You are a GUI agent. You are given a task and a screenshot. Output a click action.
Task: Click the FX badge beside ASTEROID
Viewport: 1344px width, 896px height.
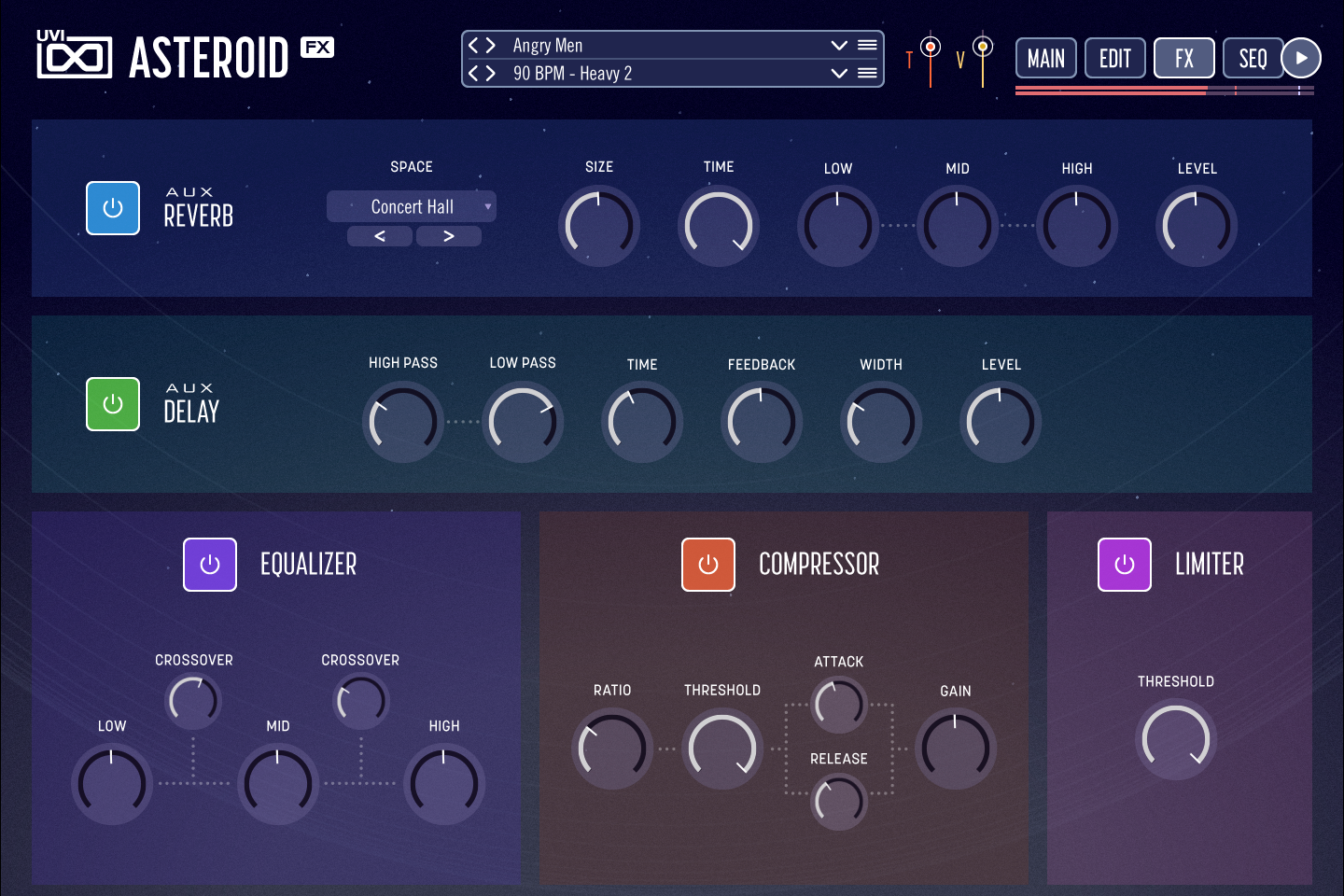point(317,48)
